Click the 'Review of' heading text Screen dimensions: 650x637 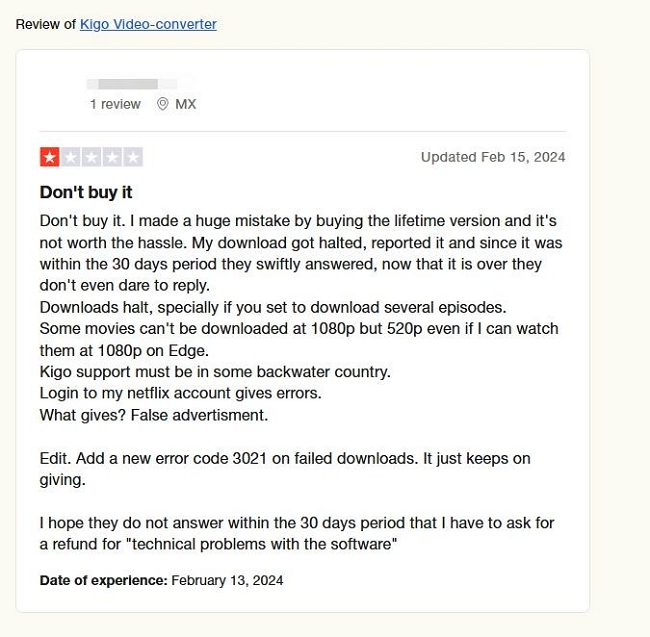(x=46, y=24)
